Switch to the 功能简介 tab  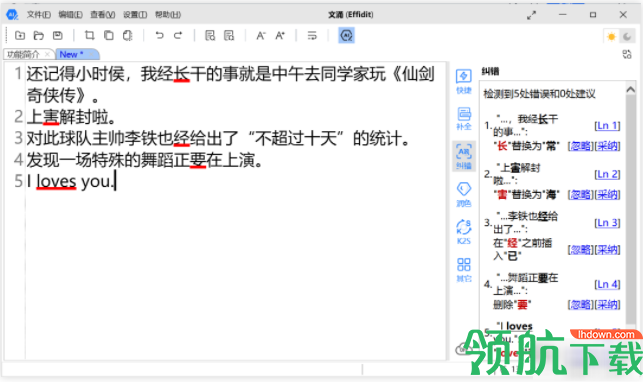point(24,54)
